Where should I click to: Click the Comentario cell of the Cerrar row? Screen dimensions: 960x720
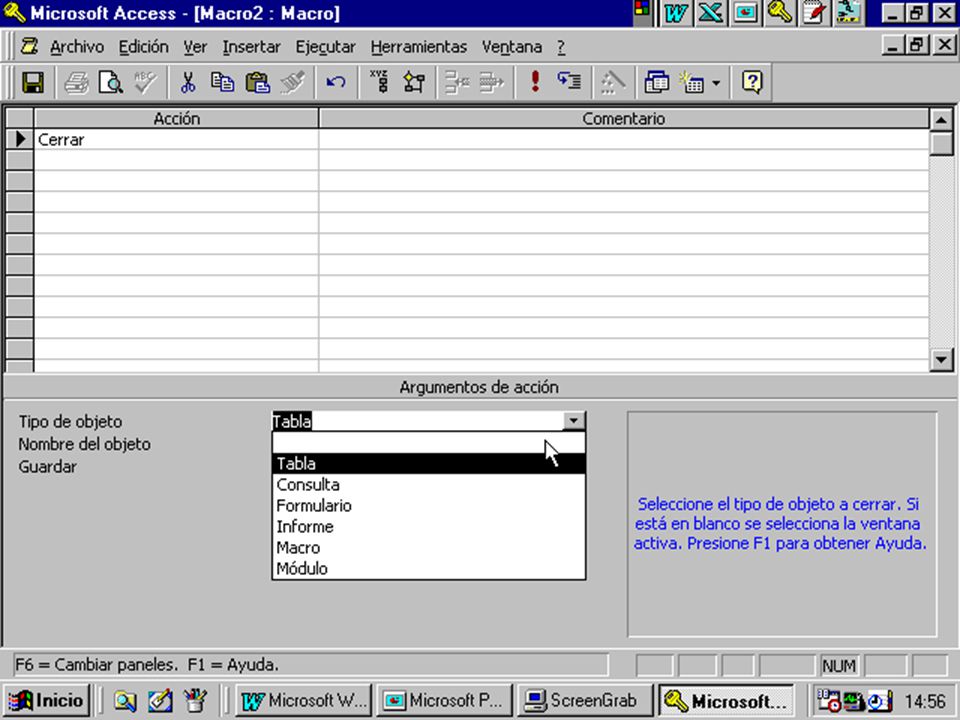point(623,140)
